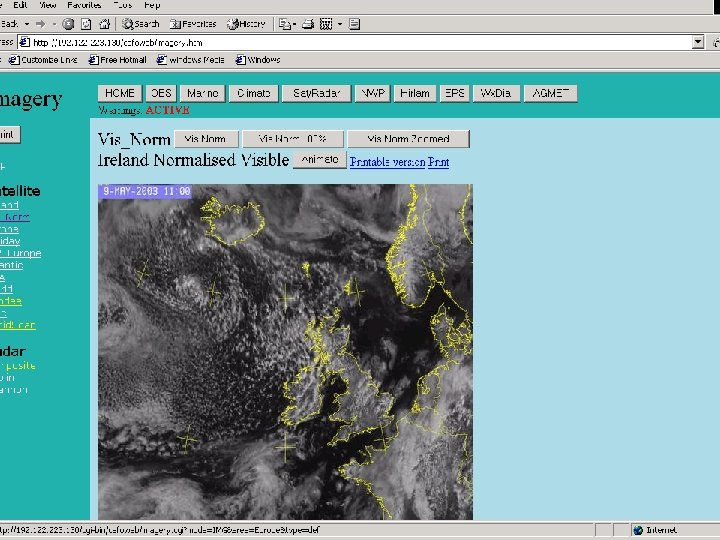Click the NWP navigation button
This screenshot has height=540, width=720.
[372, 93]
